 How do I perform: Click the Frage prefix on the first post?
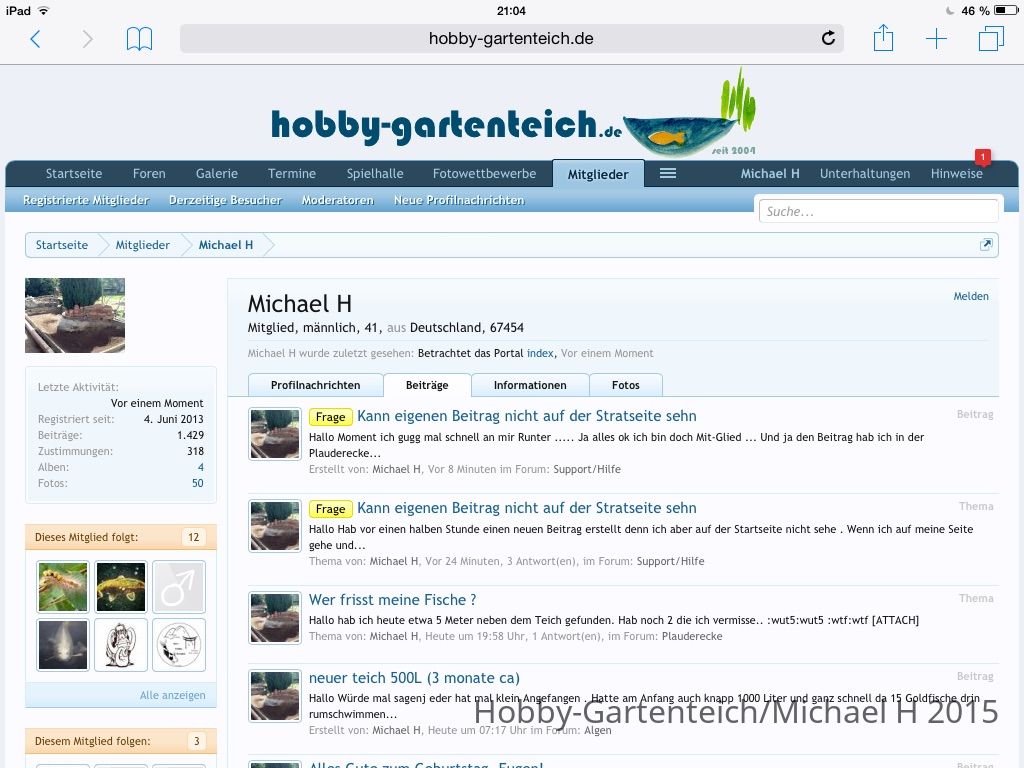coord(330,417)
